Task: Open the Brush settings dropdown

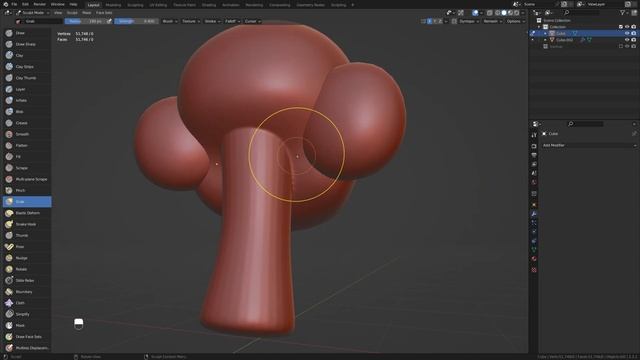Action: [170, 21]
